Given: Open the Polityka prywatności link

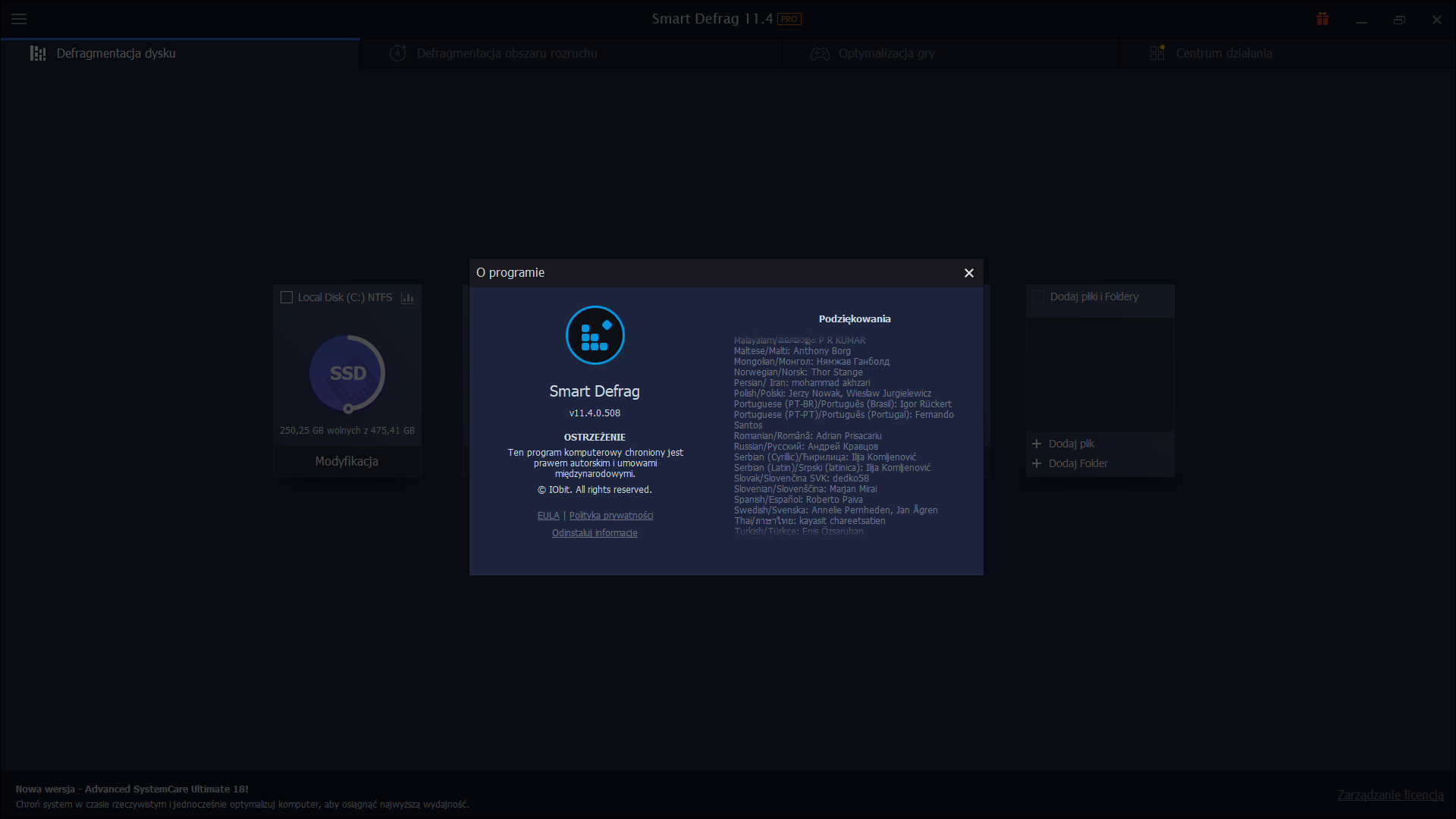Looking at the screenshot, I should click(611, 516).
